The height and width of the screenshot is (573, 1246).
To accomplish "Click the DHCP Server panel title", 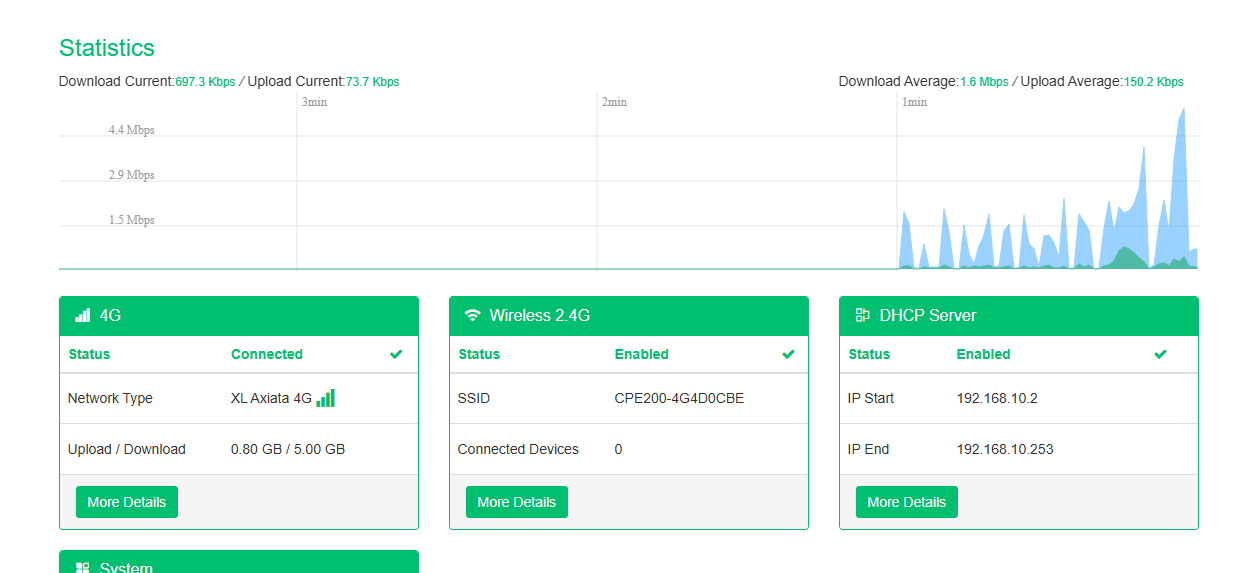I will 927,315.
